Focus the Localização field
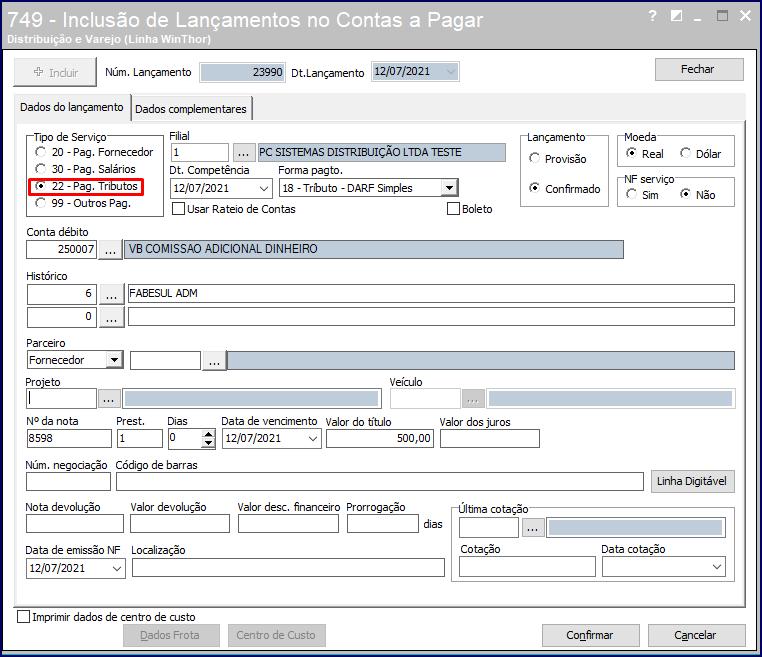This screenshot has height=657, width=762. point(288,568)
